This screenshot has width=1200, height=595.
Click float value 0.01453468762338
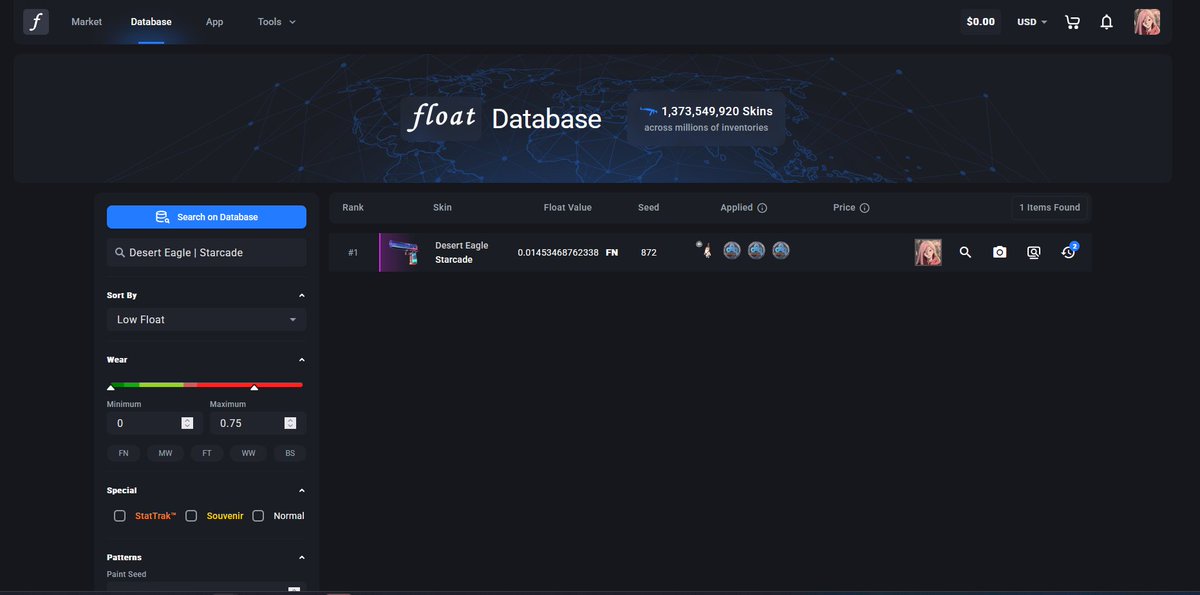coord(558,253)
